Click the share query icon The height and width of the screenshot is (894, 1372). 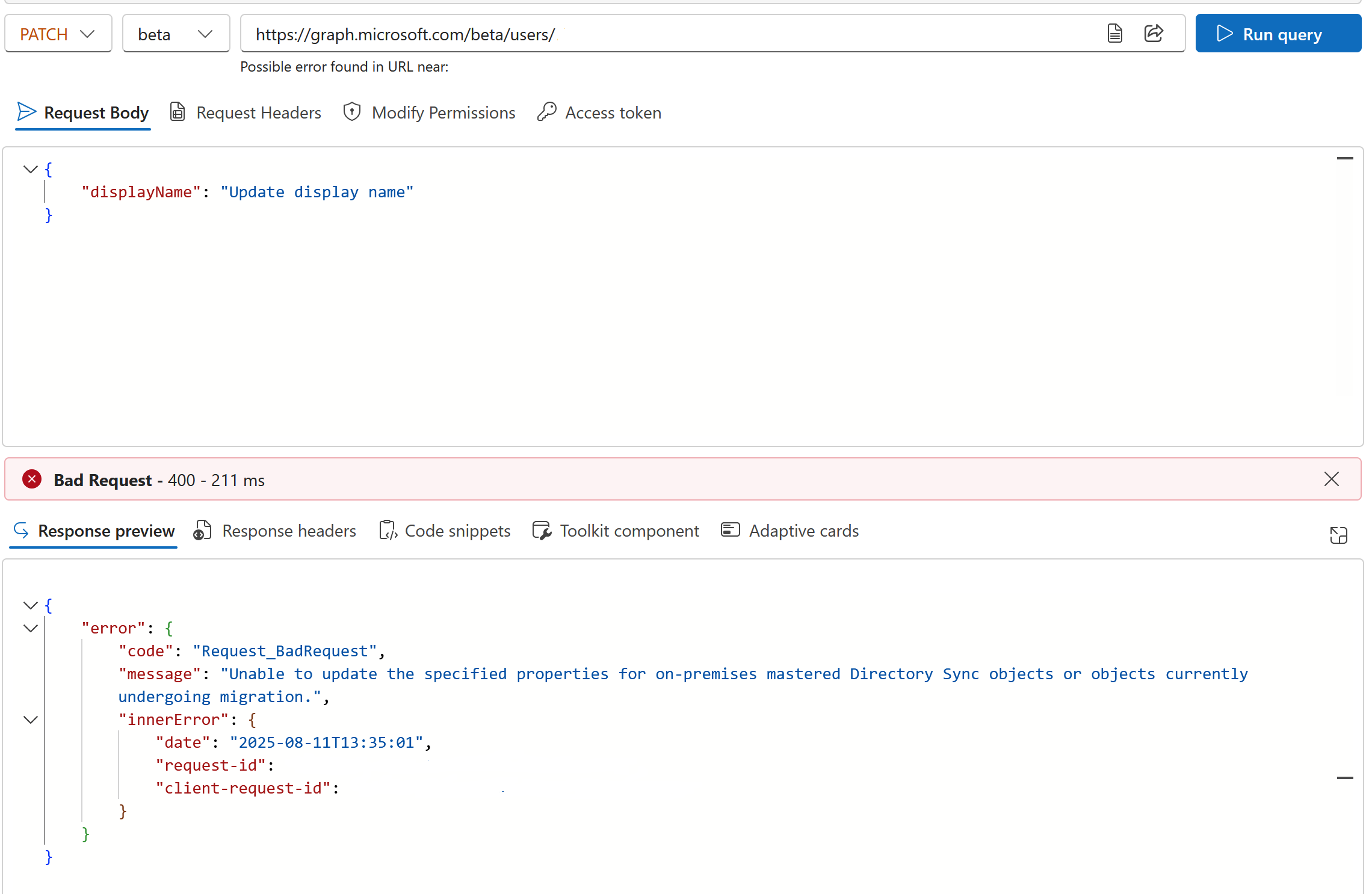point(1154,34)
